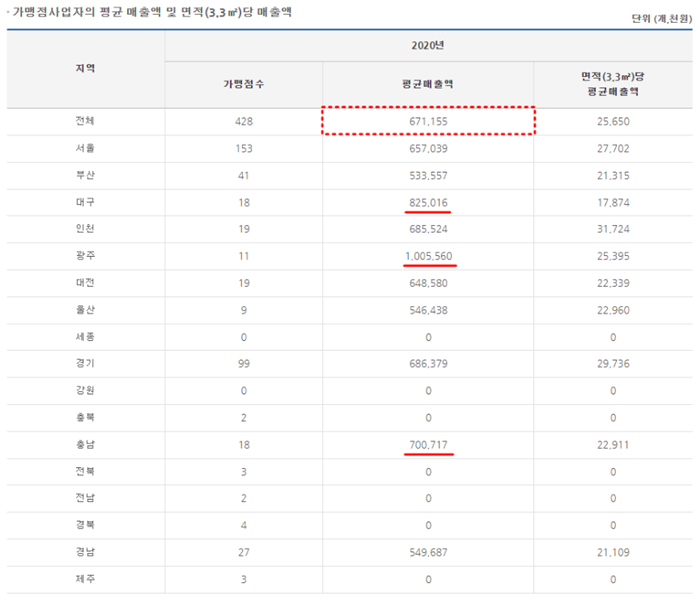Select the 대전 row label

pyautogui.click(x=85, y=283)
